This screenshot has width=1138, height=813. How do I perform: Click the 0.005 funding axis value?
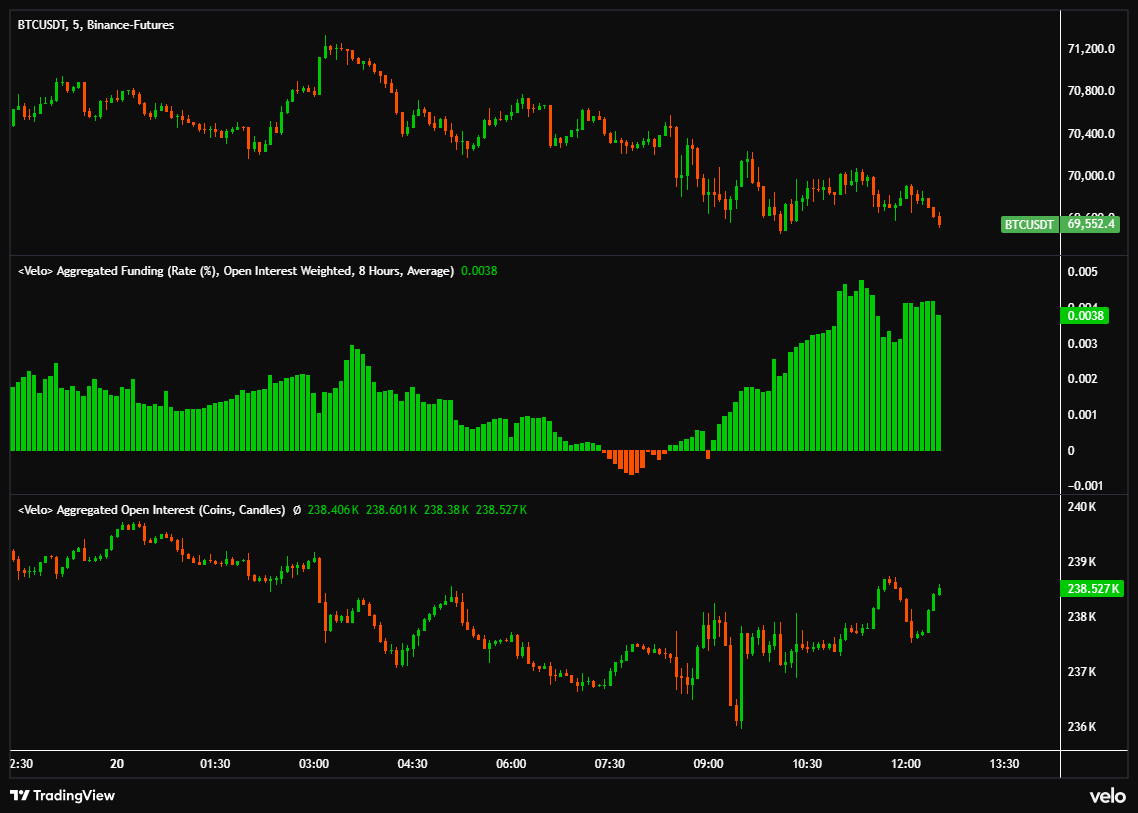[1082, 272]
